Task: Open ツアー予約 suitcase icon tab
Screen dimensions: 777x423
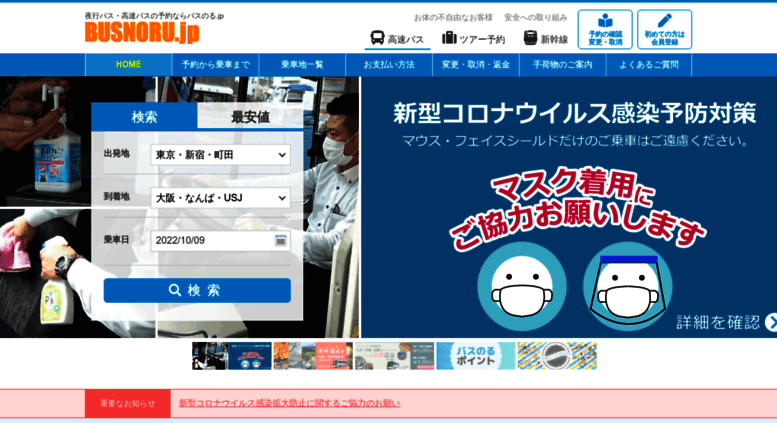Action: tap(473, 39)
